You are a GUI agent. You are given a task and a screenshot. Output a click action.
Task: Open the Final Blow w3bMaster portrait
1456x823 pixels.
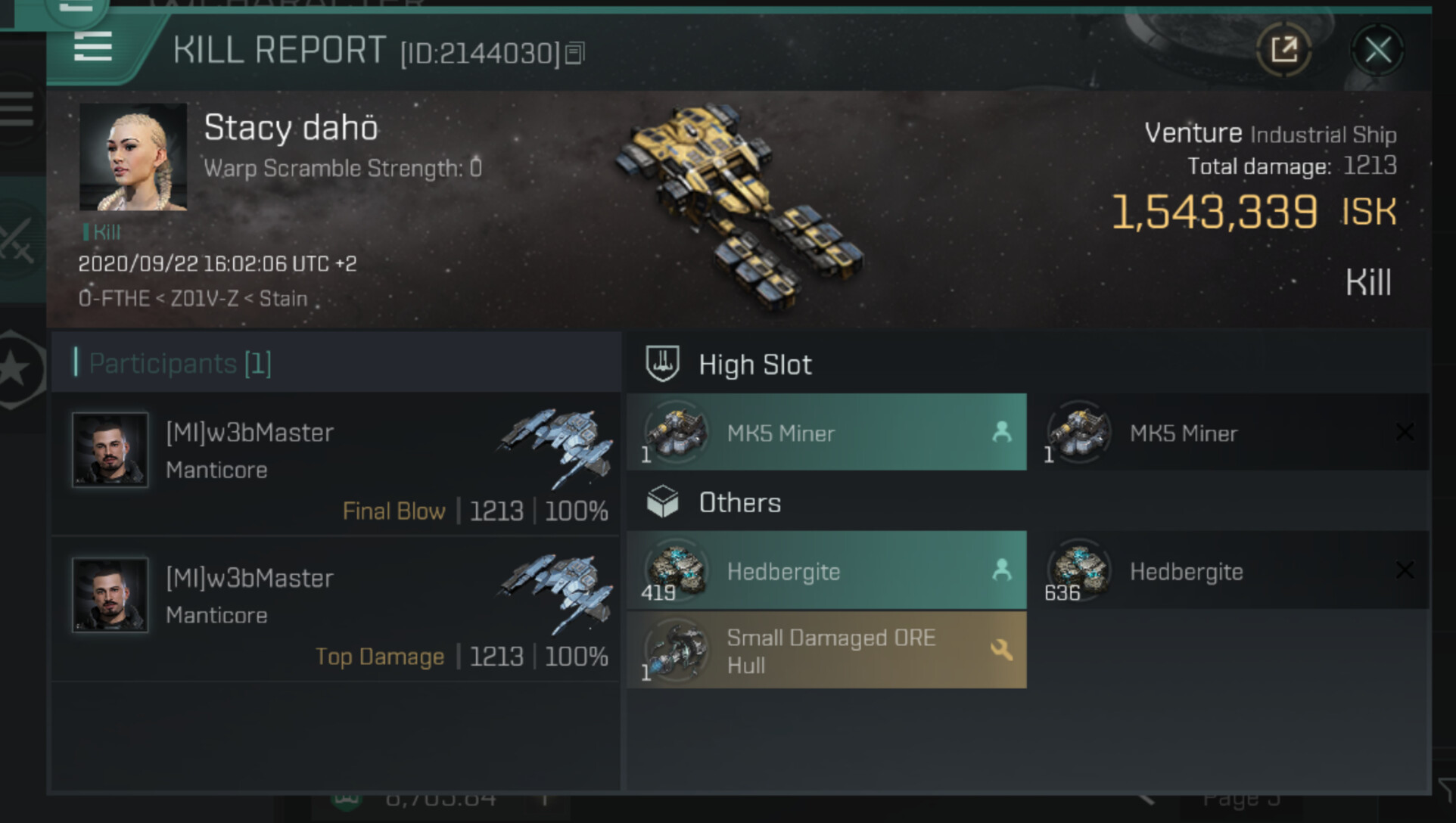pyautogui.click(x=110, y=449)
